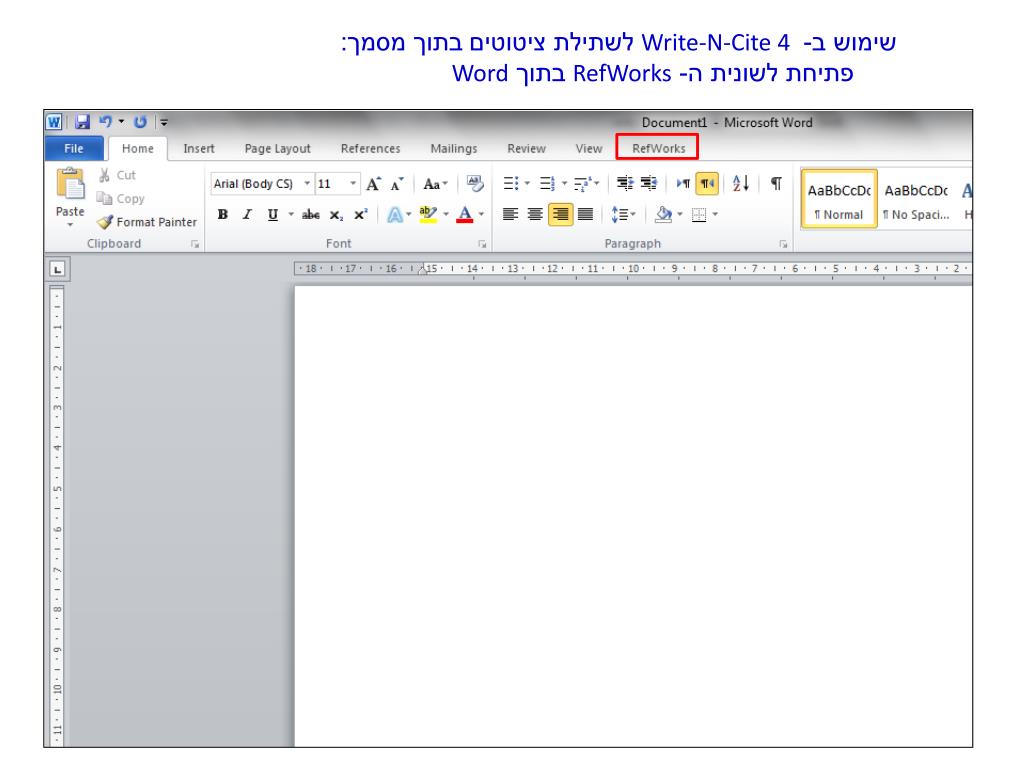The image size is (1024, 768).
Task: Open the font name dropdown Arial (Body CS)
Action: (307, 184)
